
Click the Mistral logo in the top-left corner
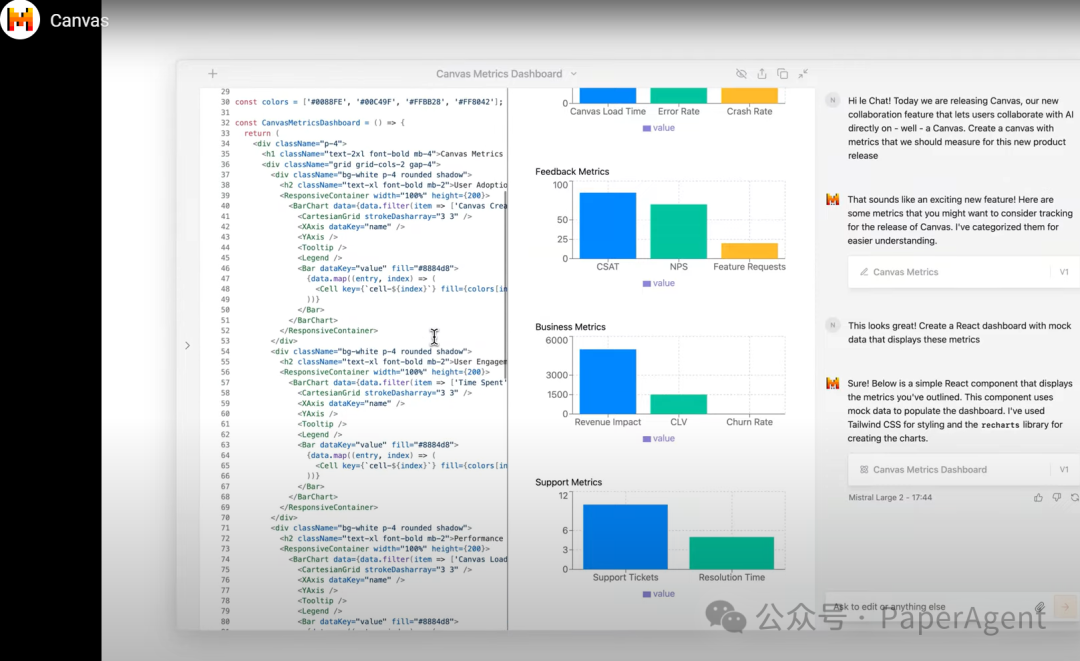point(20,19)
